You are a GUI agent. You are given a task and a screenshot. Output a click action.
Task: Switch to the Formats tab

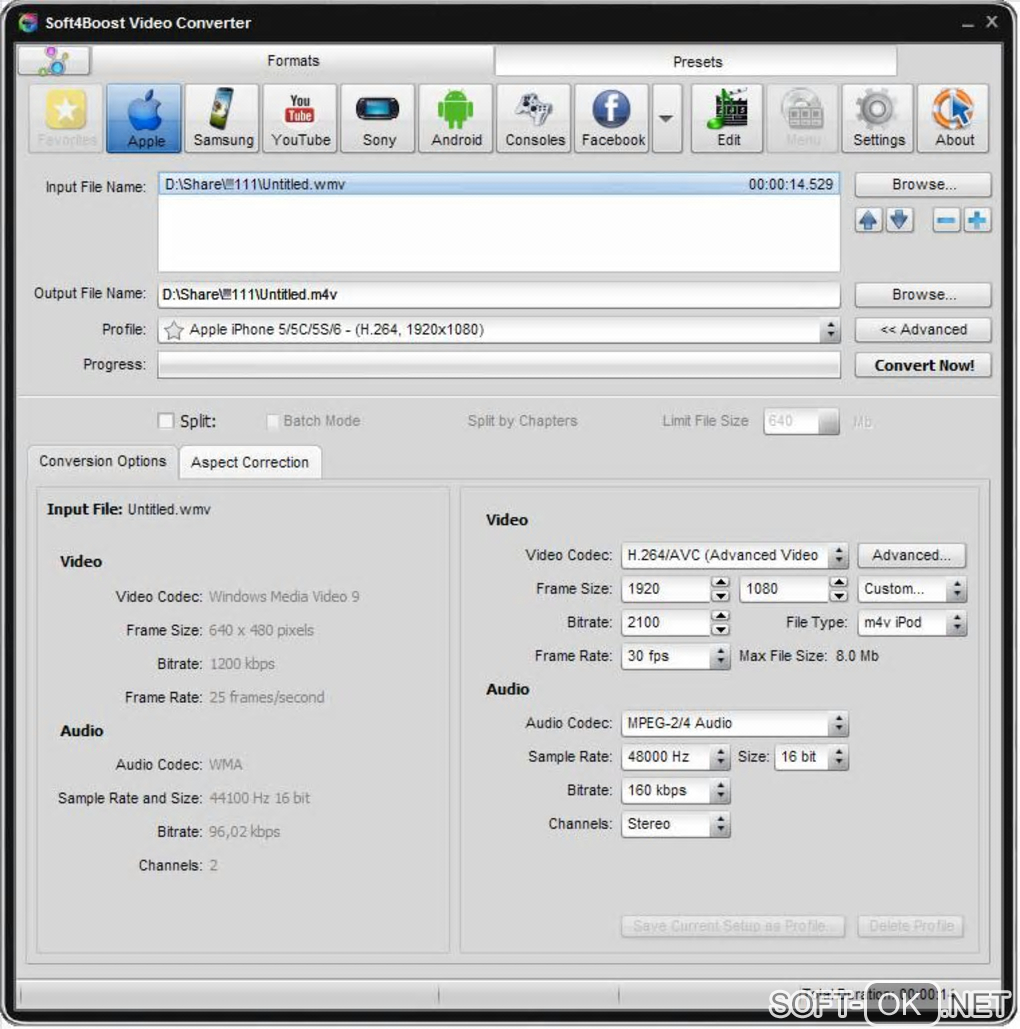[293, 61]
